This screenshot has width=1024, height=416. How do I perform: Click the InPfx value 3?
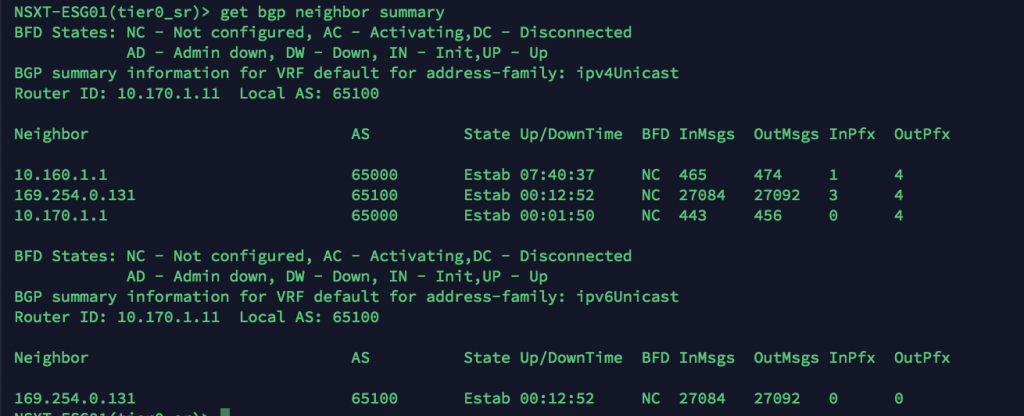(x=834, y=195)
